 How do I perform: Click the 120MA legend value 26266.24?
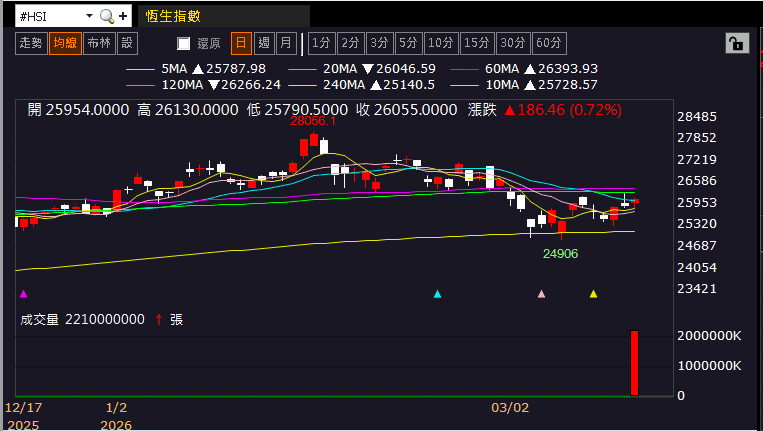pos(251,85)
